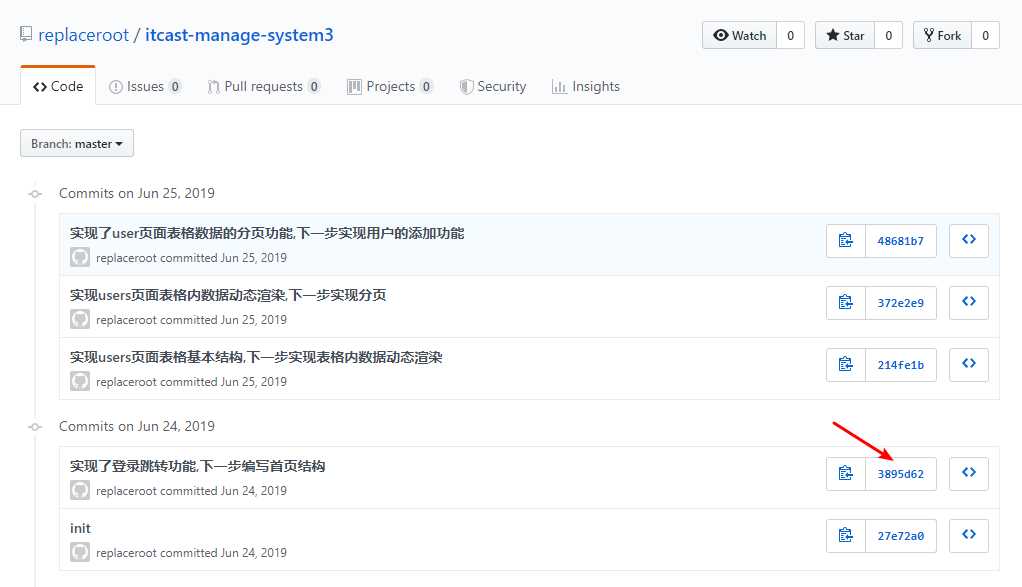Open commit hash link 372e2e9
The width and height of the screenshot is (1022, 587).
coord(901,303)
